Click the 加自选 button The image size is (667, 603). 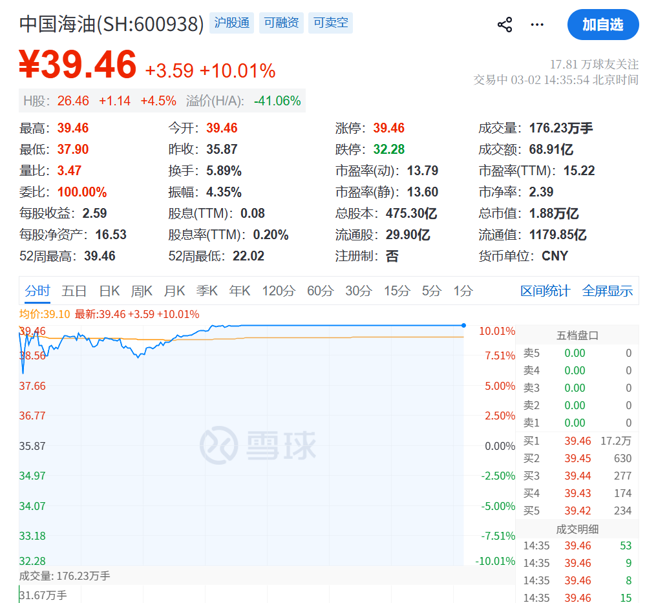point(602,24)
